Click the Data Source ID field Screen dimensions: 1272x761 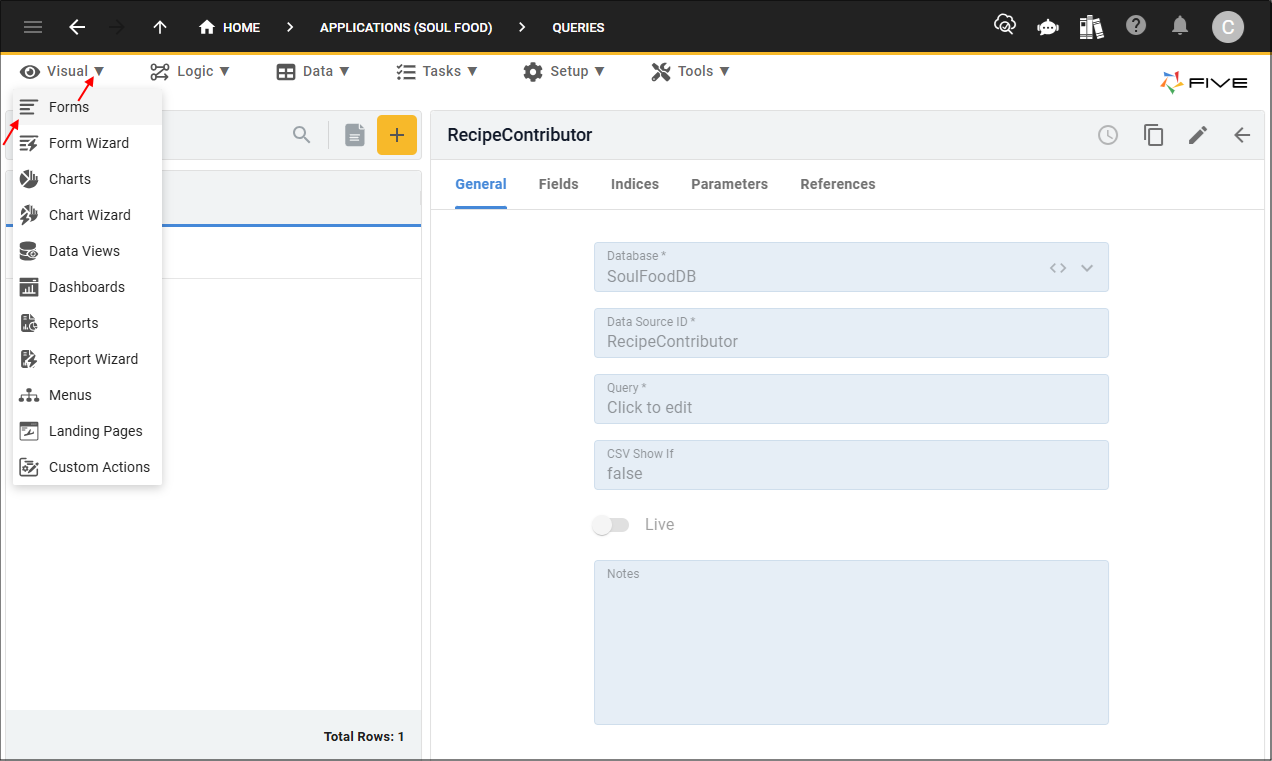point(851,333)
